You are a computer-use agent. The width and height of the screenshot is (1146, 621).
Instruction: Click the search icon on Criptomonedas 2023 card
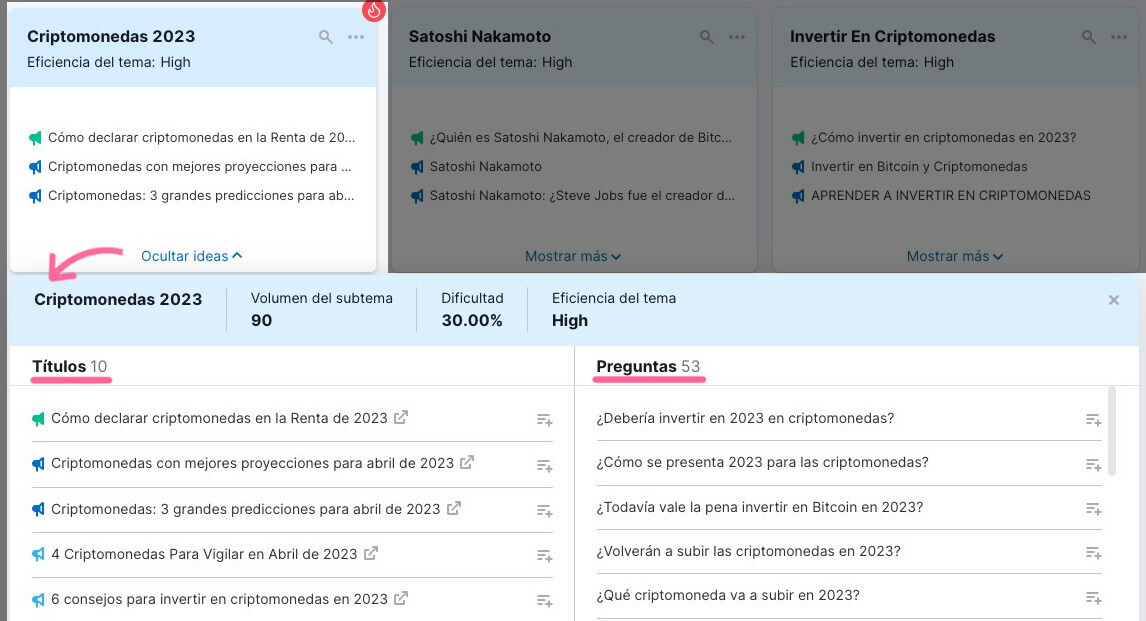click(326, 37)
